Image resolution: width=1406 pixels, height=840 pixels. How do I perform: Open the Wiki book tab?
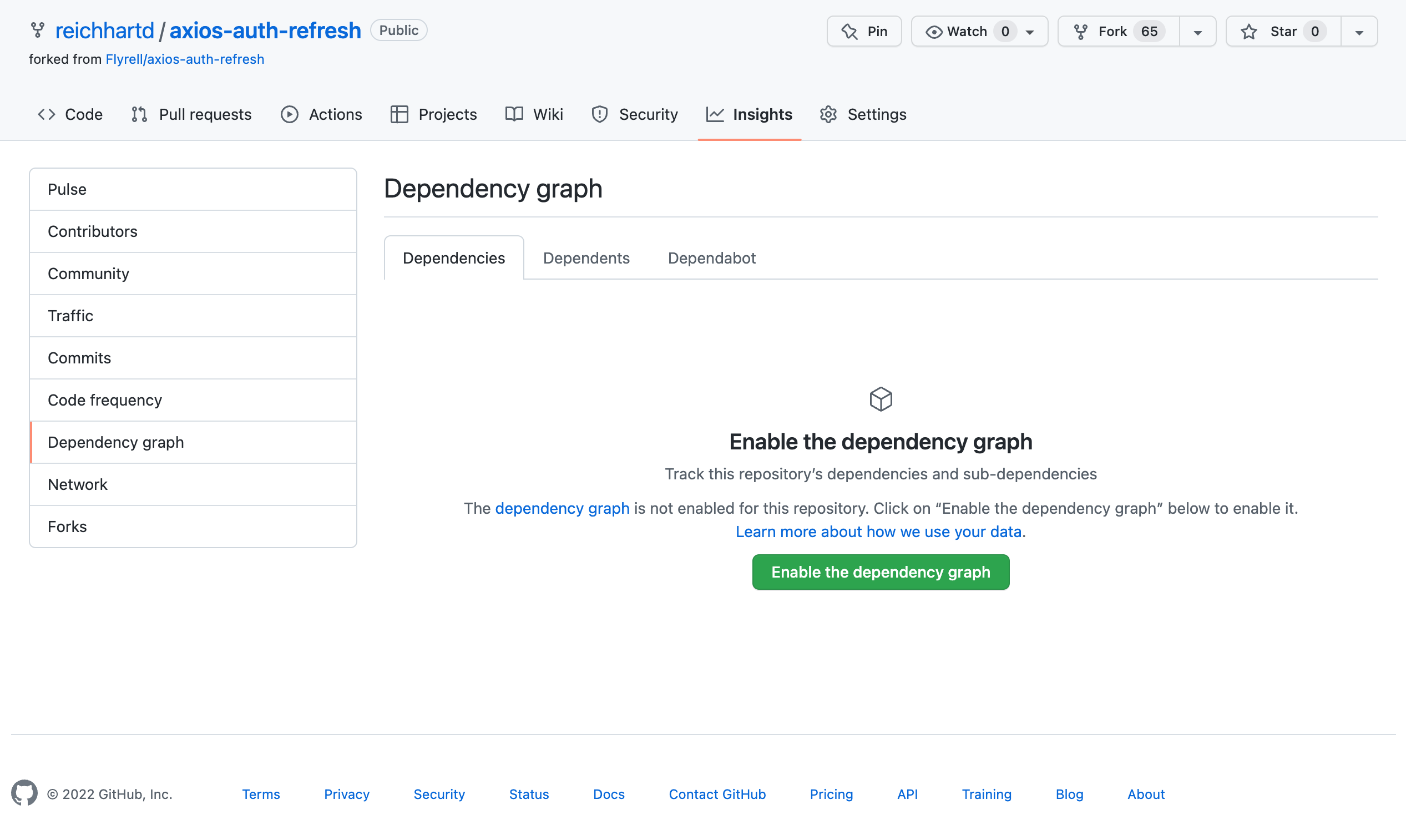click(534, 114)
